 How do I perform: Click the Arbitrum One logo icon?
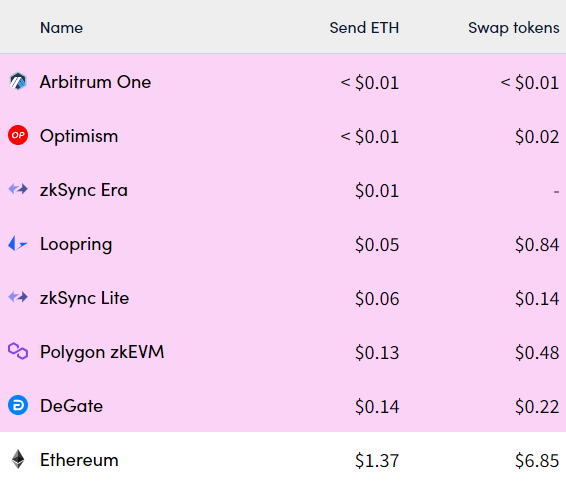18,81
